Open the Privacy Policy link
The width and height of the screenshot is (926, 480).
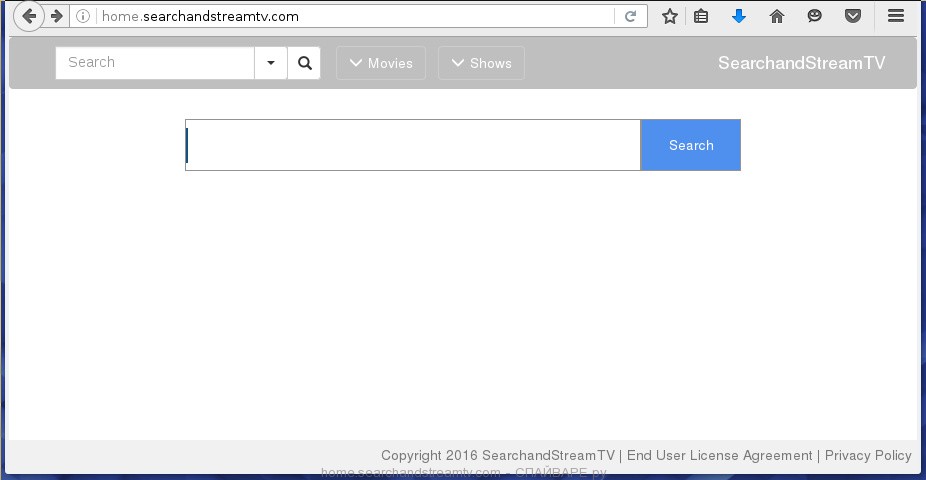[x=868, y=455]
